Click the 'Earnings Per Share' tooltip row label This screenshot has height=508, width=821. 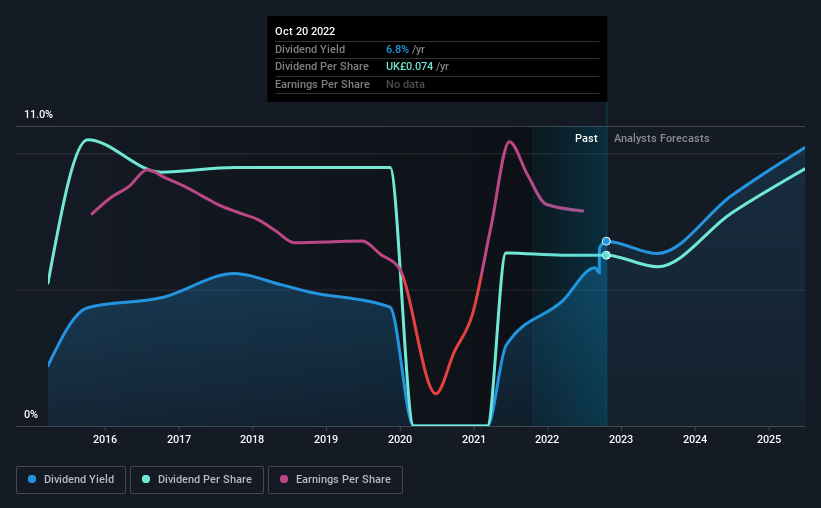coord(323,84)
